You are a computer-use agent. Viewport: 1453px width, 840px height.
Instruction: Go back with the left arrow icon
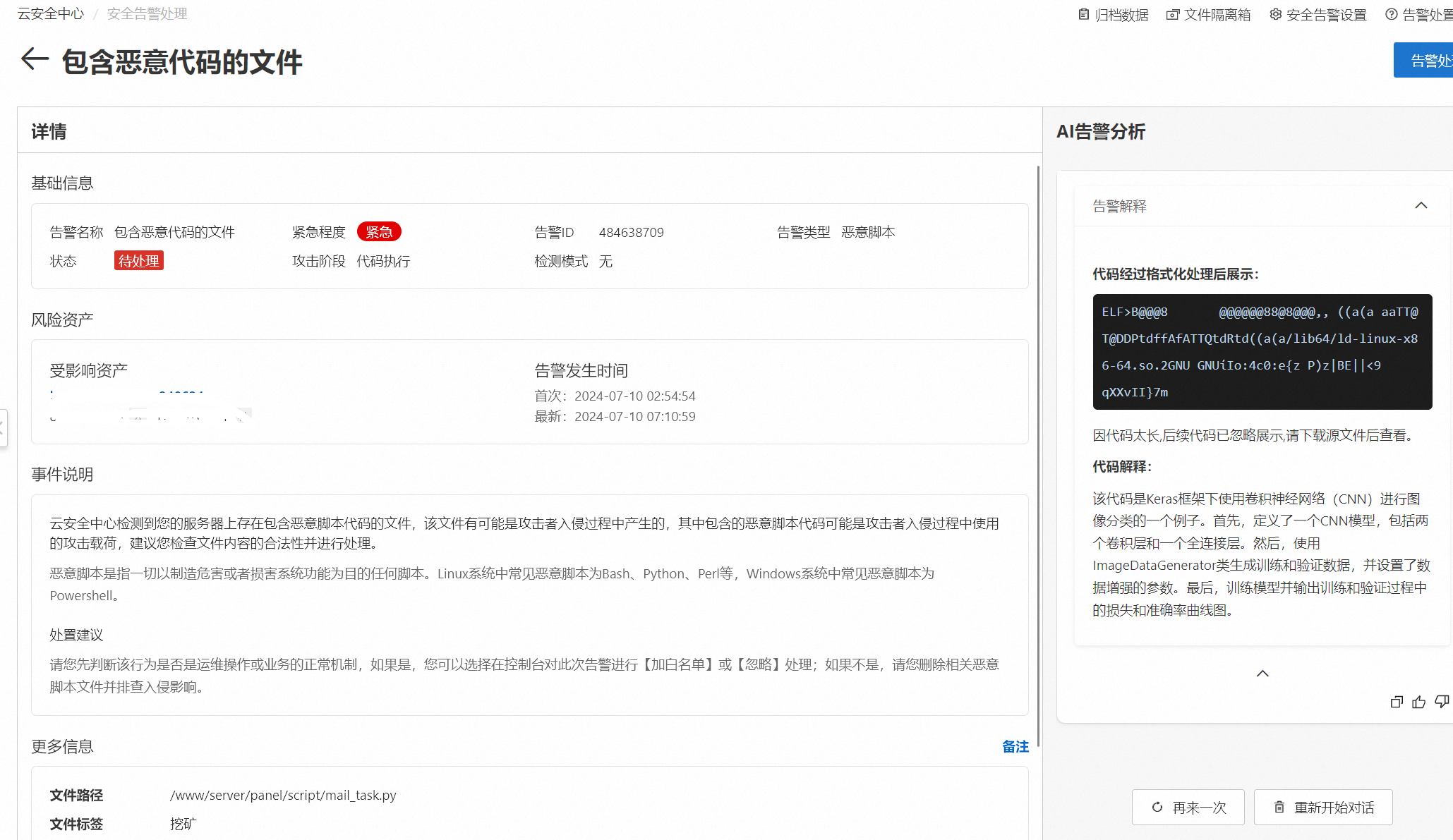pyautogui.click(x=35, y=59)
